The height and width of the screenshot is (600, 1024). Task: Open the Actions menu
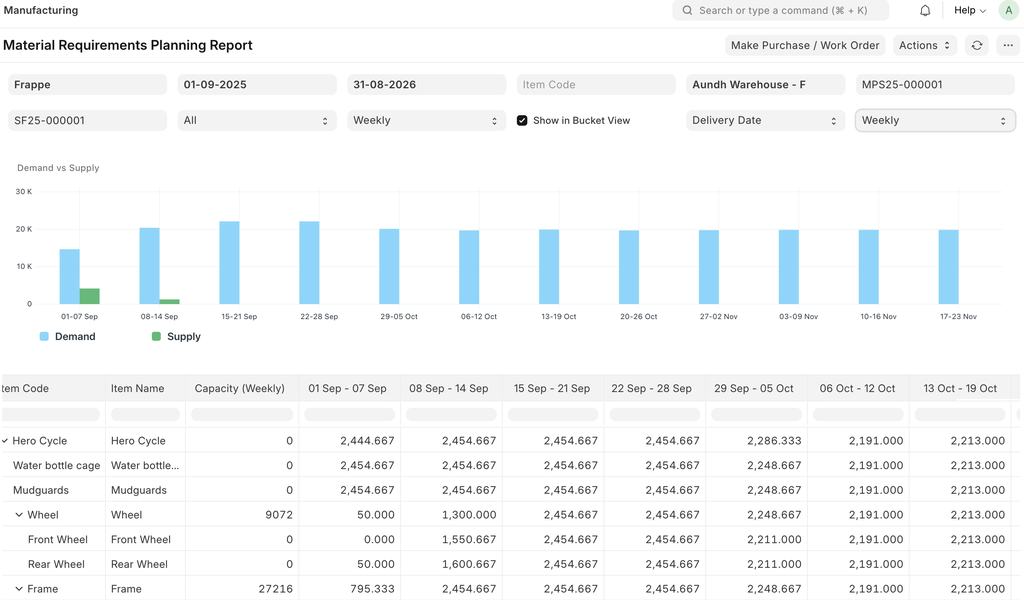tap(924, 45)
